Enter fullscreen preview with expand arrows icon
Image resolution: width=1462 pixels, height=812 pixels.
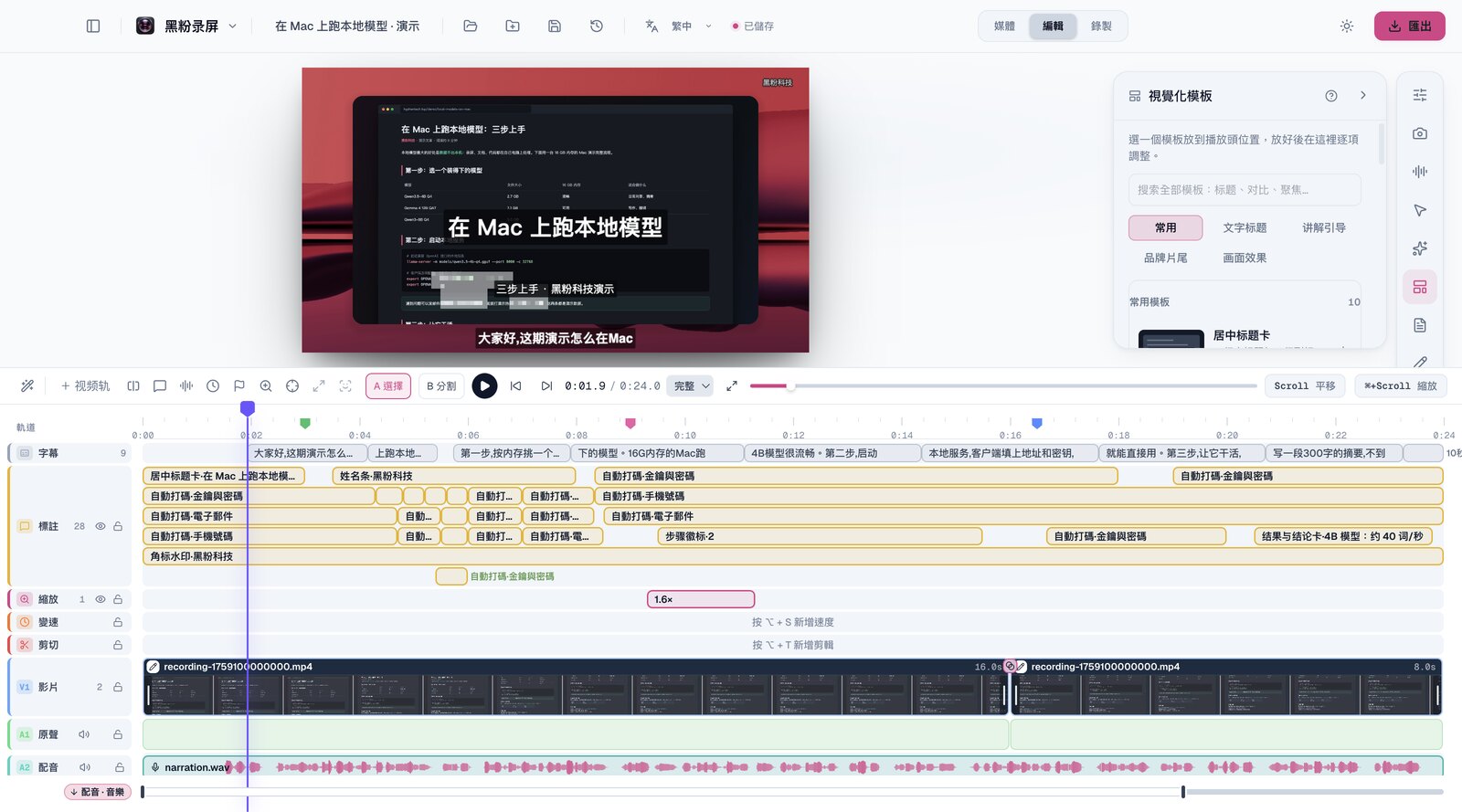click(x=732, y=386)
